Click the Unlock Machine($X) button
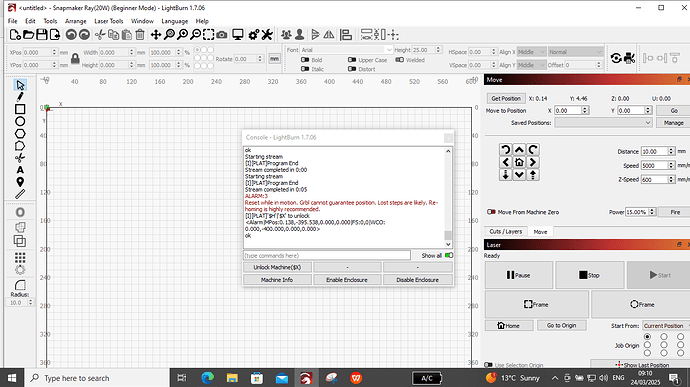 pyautogui.click(x=277, y=267)
